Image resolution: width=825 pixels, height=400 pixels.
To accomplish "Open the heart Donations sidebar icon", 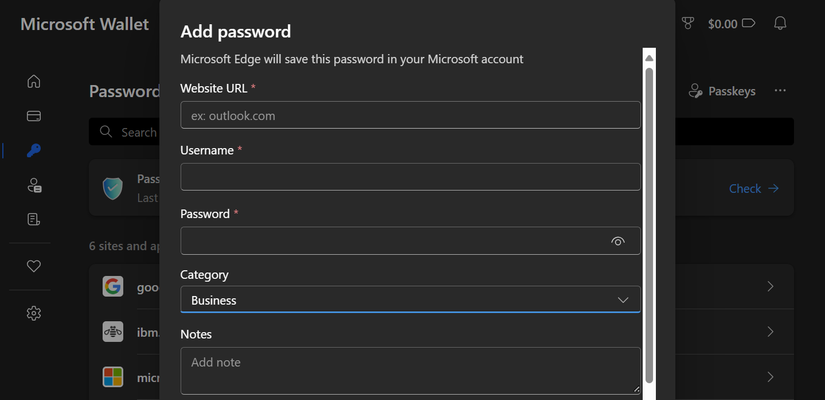I will point(33,266).
